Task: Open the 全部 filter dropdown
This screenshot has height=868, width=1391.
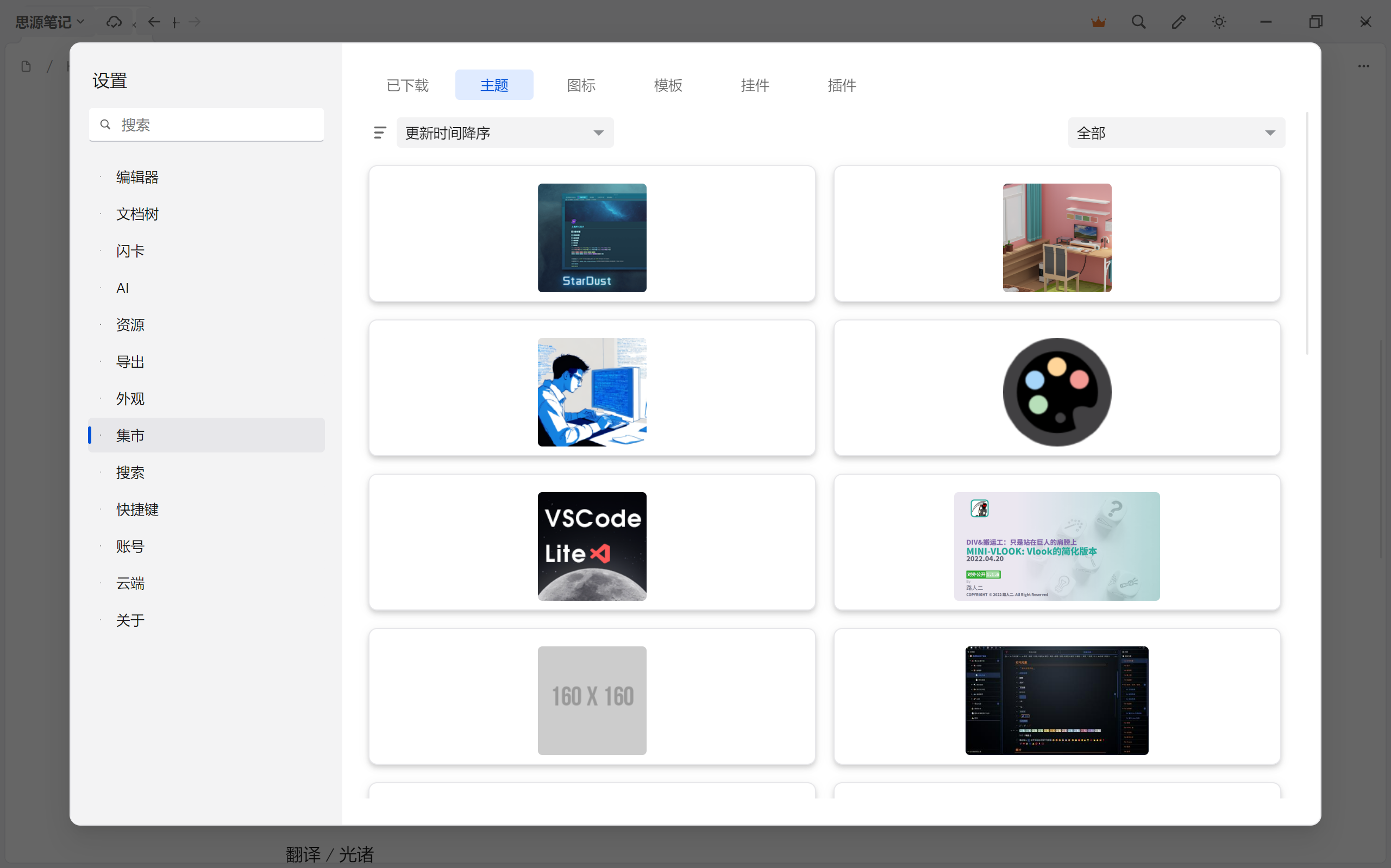Action: coord(1175,133)
